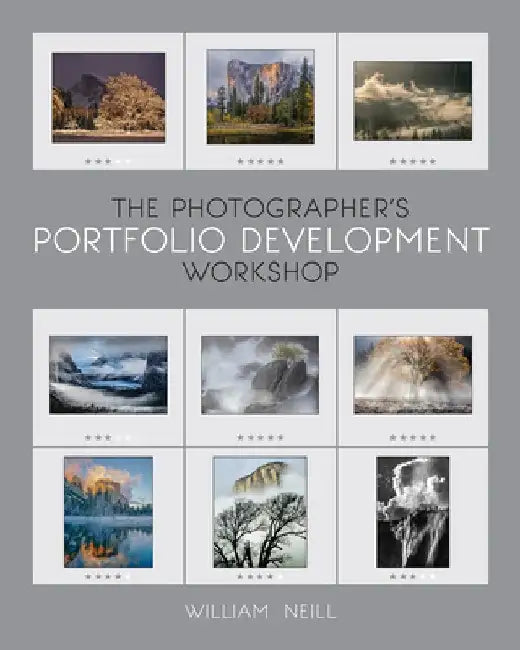This screenshot has width=520, height=650.
Task: Select the tree on rock in mist thumbnail
Action: (260, 375)
